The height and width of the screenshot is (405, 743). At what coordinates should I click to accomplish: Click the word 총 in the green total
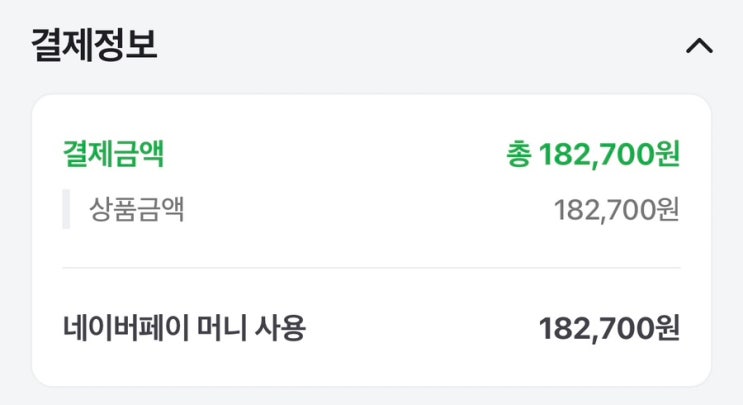[x=518, y=155]
